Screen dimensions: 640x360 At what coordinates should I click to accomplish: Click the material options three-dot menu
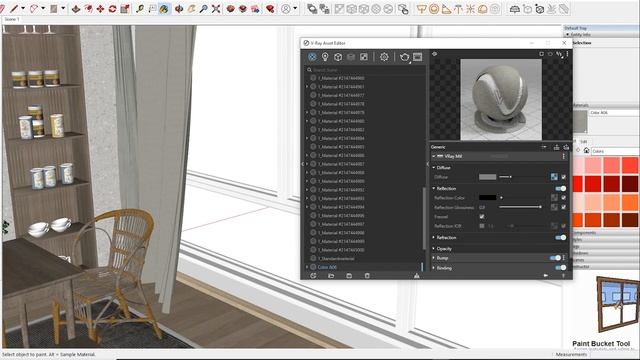pyautogui.click(x=564, y=156)
